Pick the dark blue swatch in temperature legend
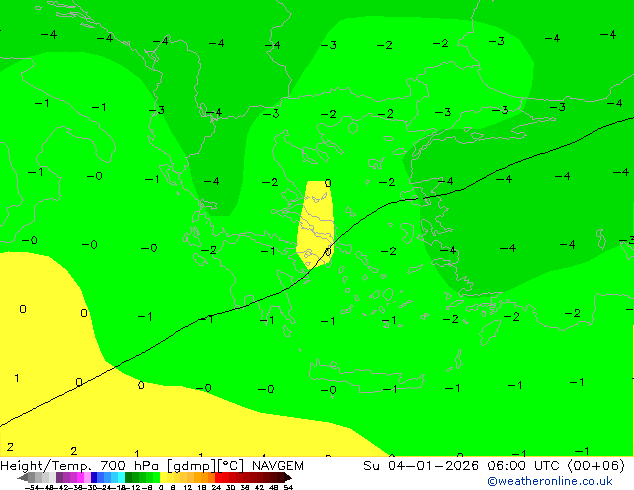Screen dimensions: 634x490 pos(94,477)
